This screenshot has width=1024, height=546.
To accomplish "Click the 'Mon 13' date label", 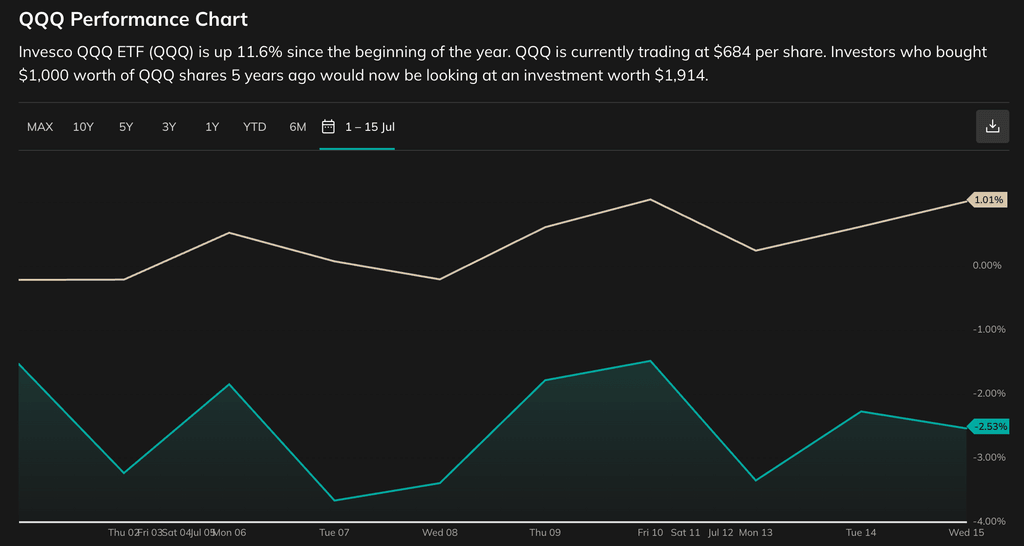I will tap(755, 532).
